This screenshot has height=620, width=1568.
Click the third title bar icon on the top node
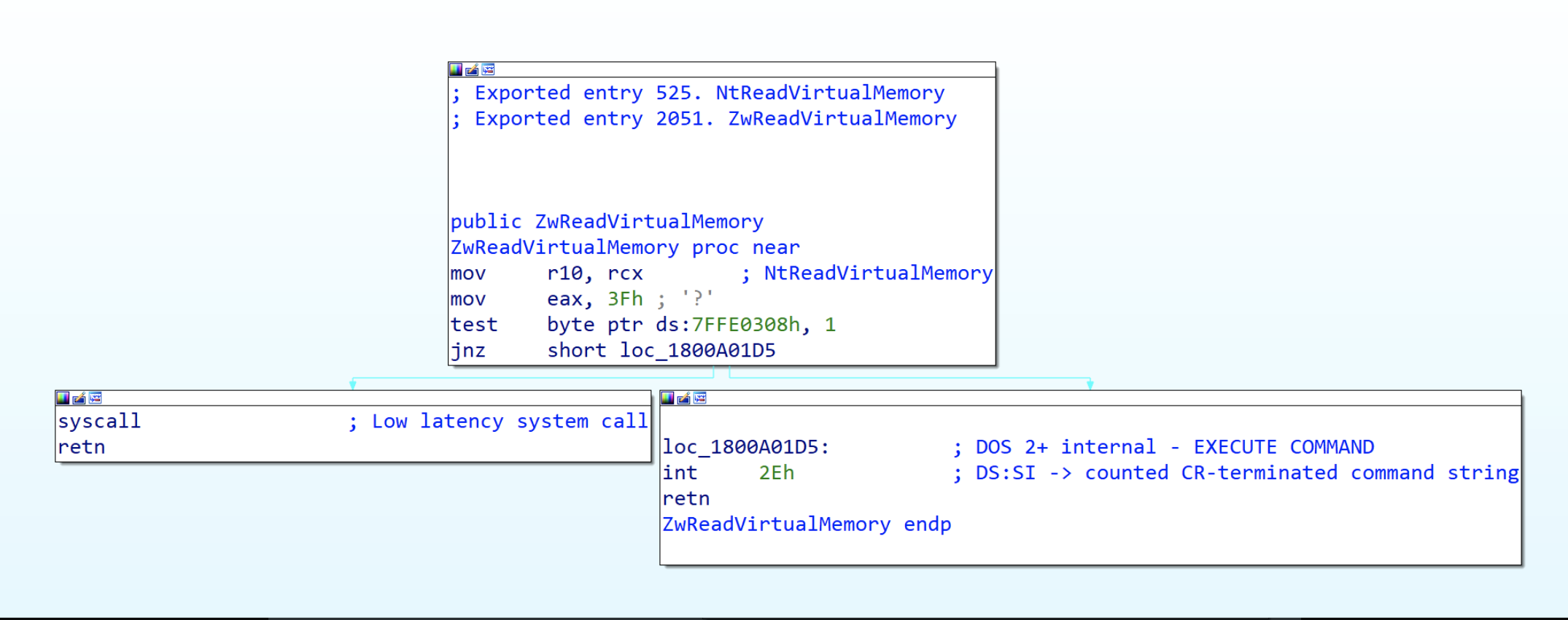tap(488, 70)
